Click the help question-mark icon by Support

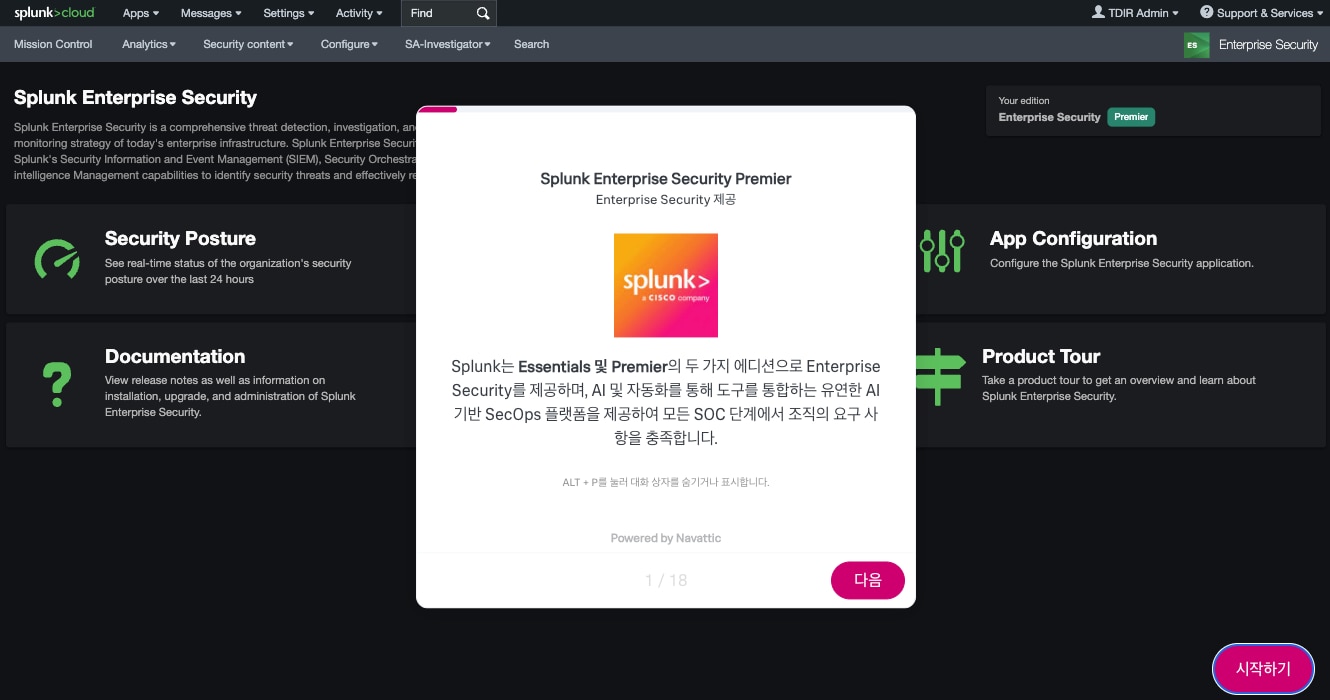point(1206,12)
